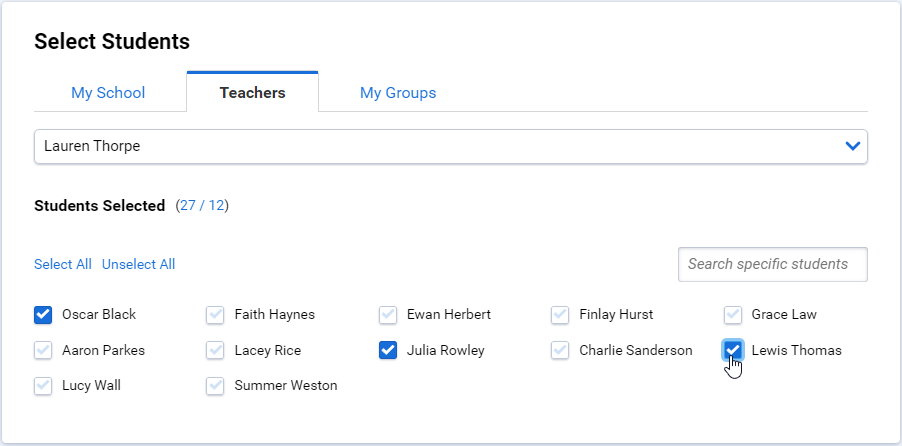Uncheck the Oscar Black checkbox
This screenshot has width=902, height=446.
(x=43, y=315)
